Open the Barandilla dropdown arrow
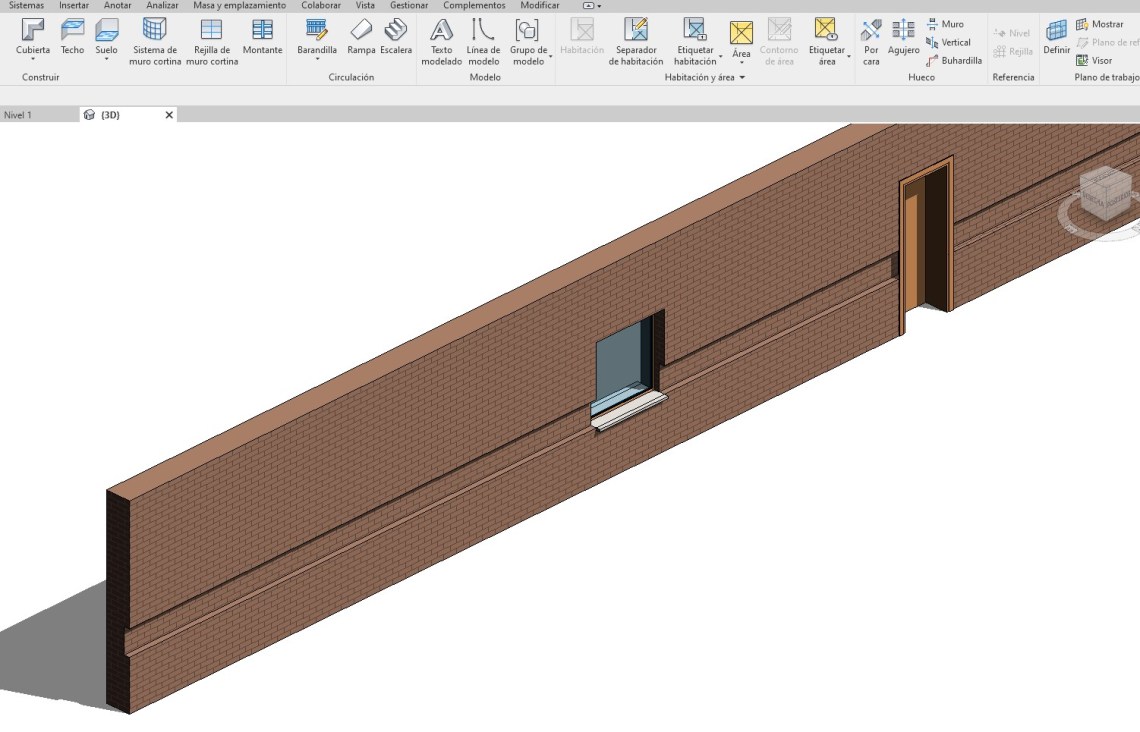Screen dimensions: 1140x732 (x=317, y=59)
